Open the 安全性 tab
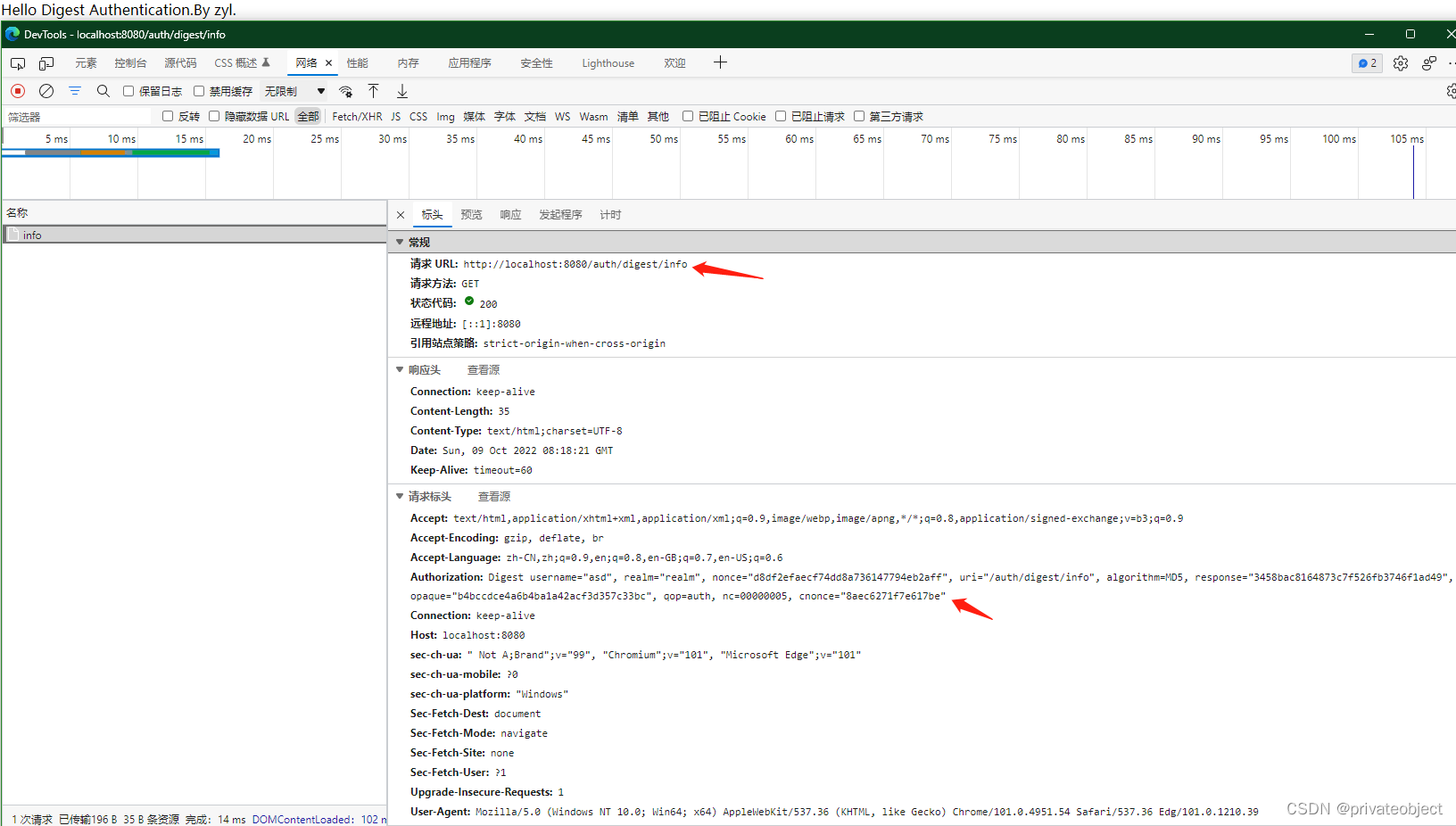1456x826 pixels. [x=537, y=63]
